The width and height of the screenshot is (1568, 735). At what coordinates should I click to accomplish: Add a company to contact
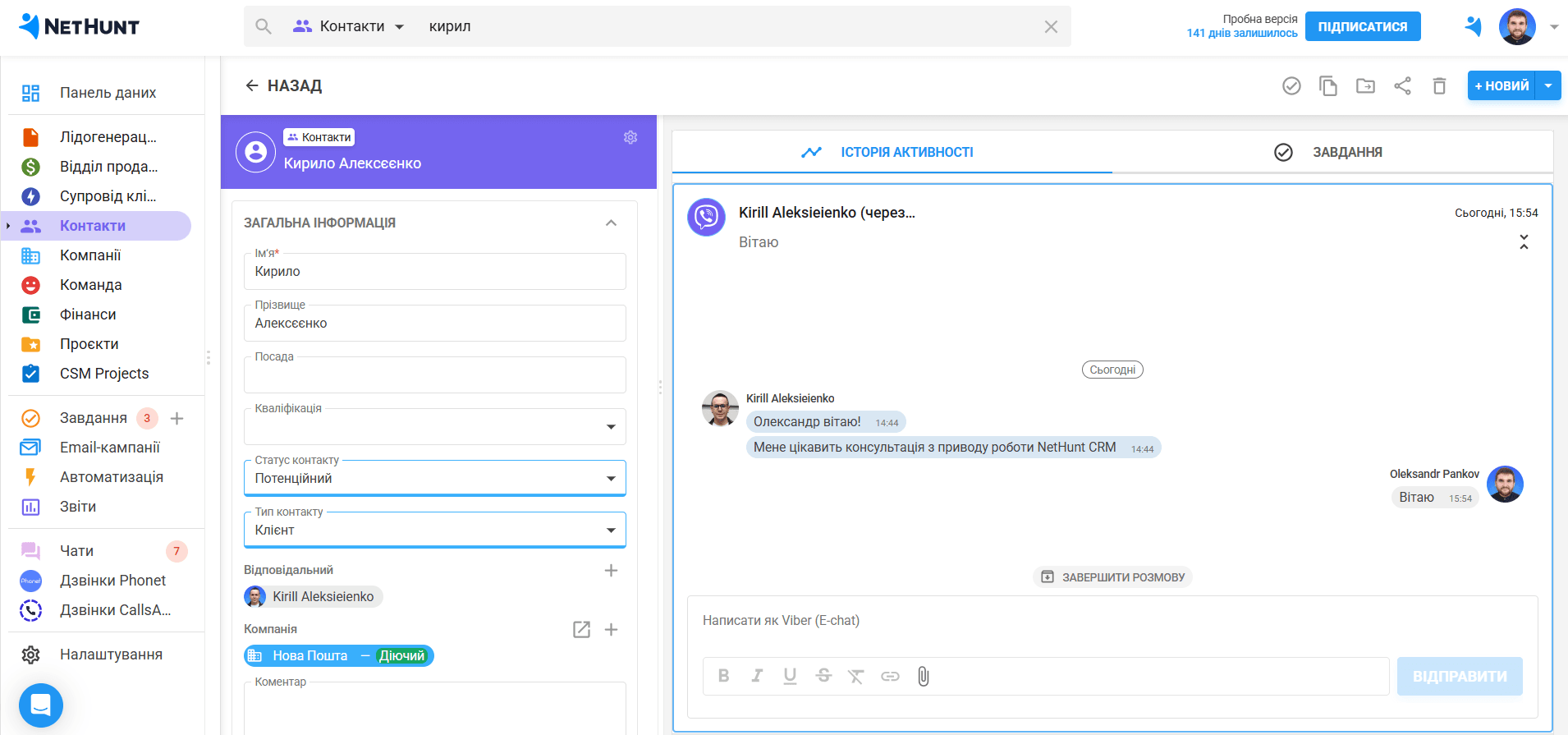[x=611, y=629]
